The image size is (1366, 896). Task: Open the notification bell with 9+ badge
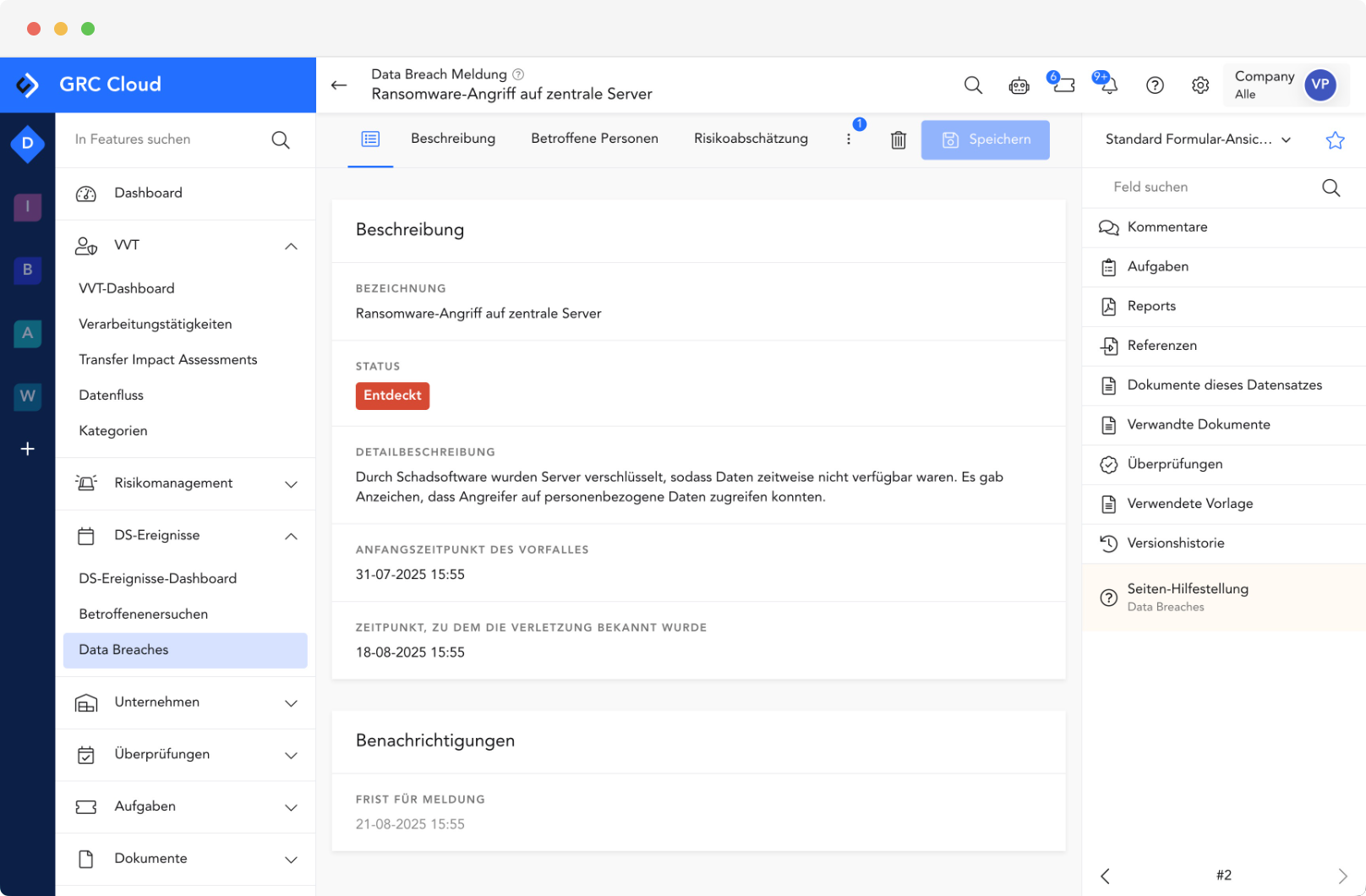click(1106, 85)
